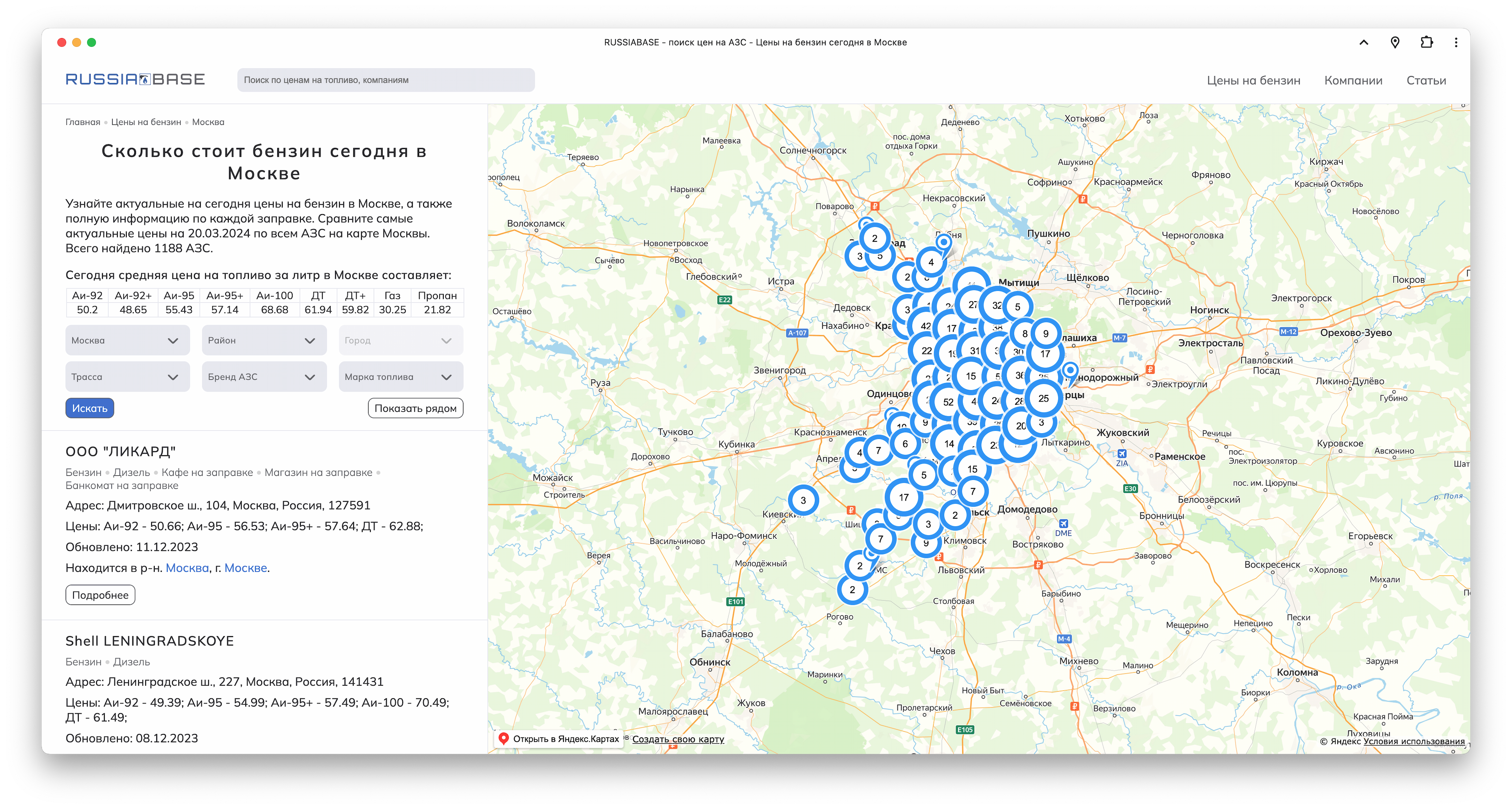Click the location pin icon in title bar

pos(1395,42)
